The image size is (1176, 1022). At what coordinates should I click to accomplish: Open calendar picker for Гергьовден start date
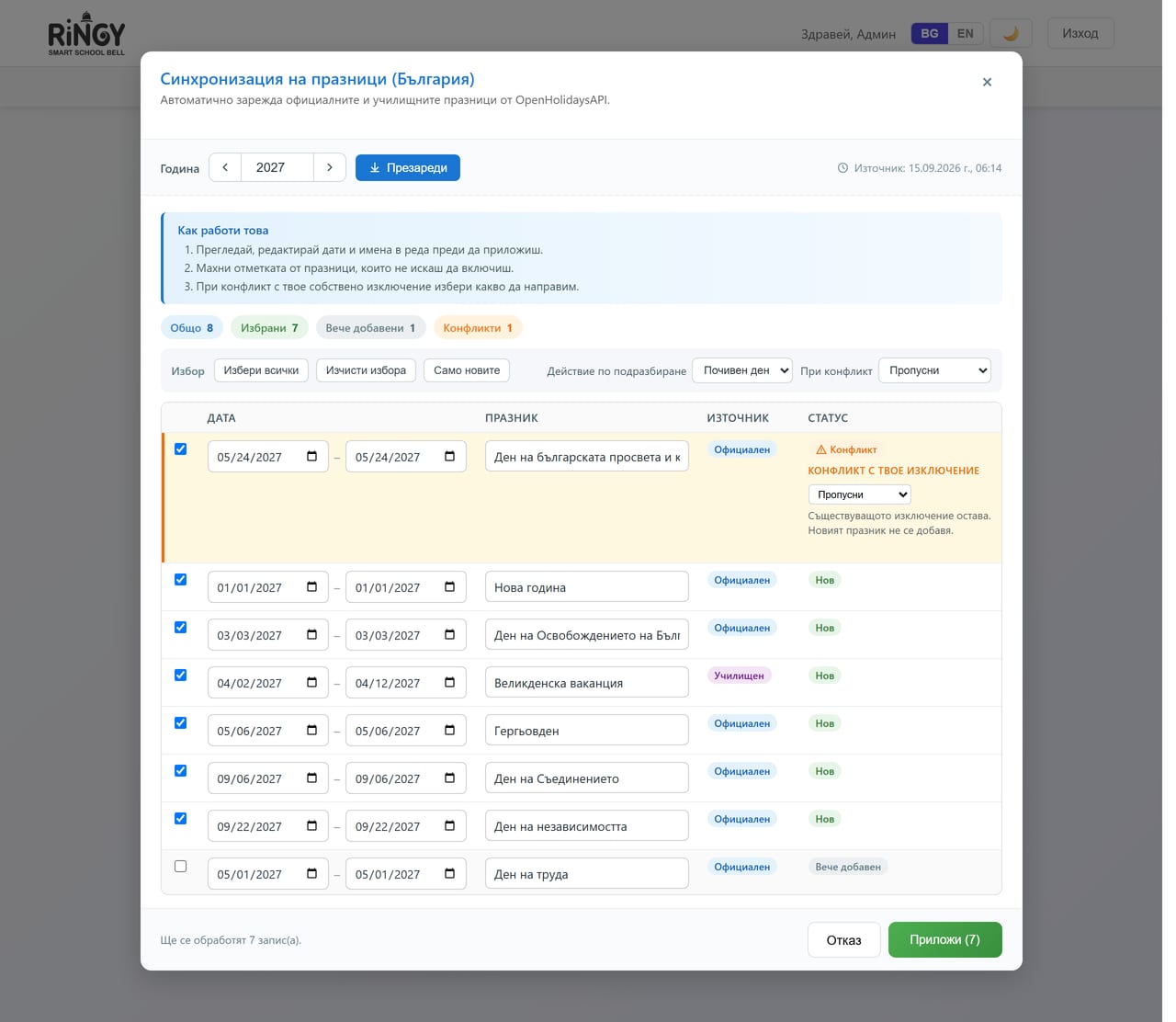pyautogui.click(x=312, y=731)
